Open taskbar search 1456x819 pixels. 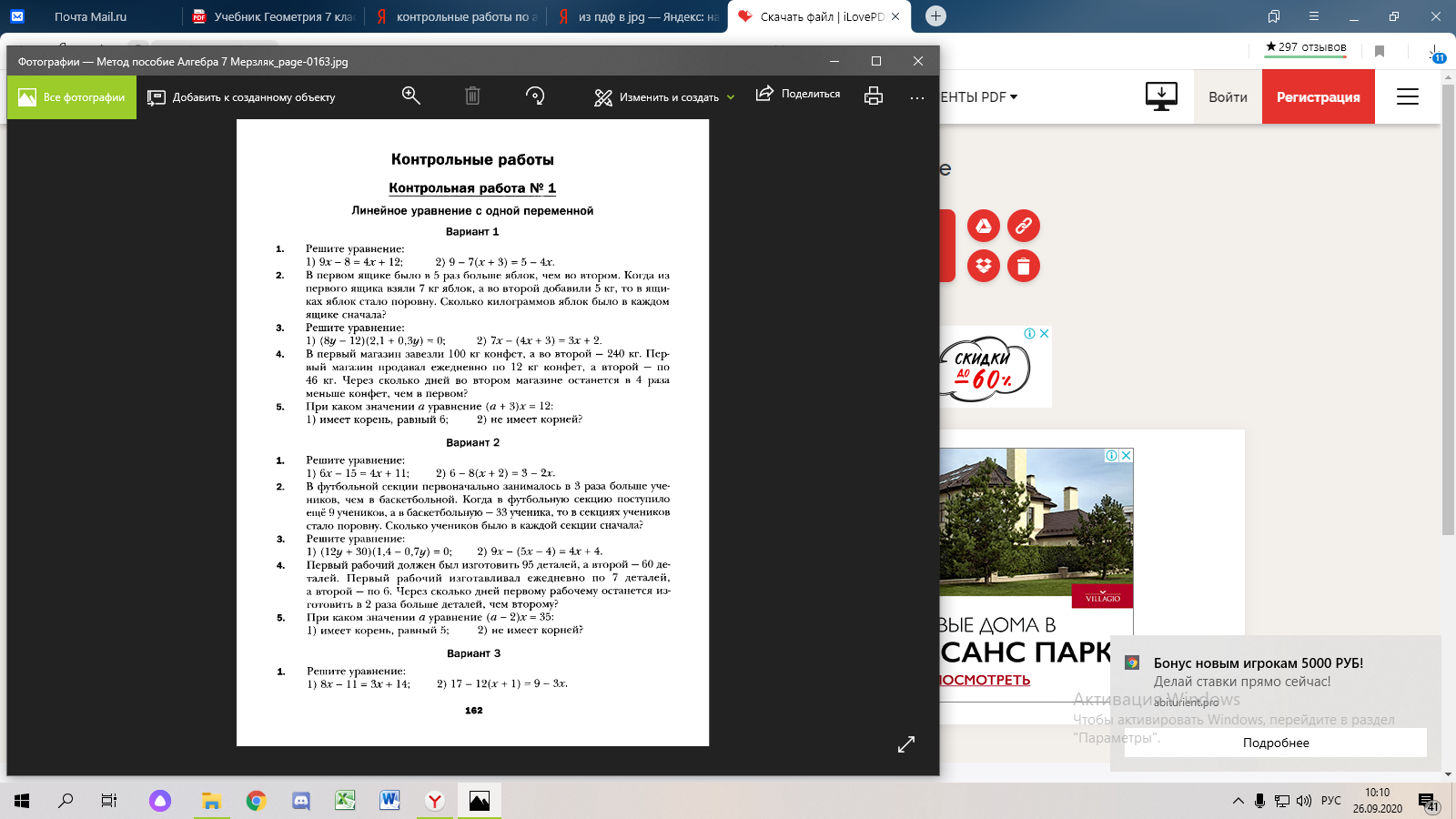(66, 801)
